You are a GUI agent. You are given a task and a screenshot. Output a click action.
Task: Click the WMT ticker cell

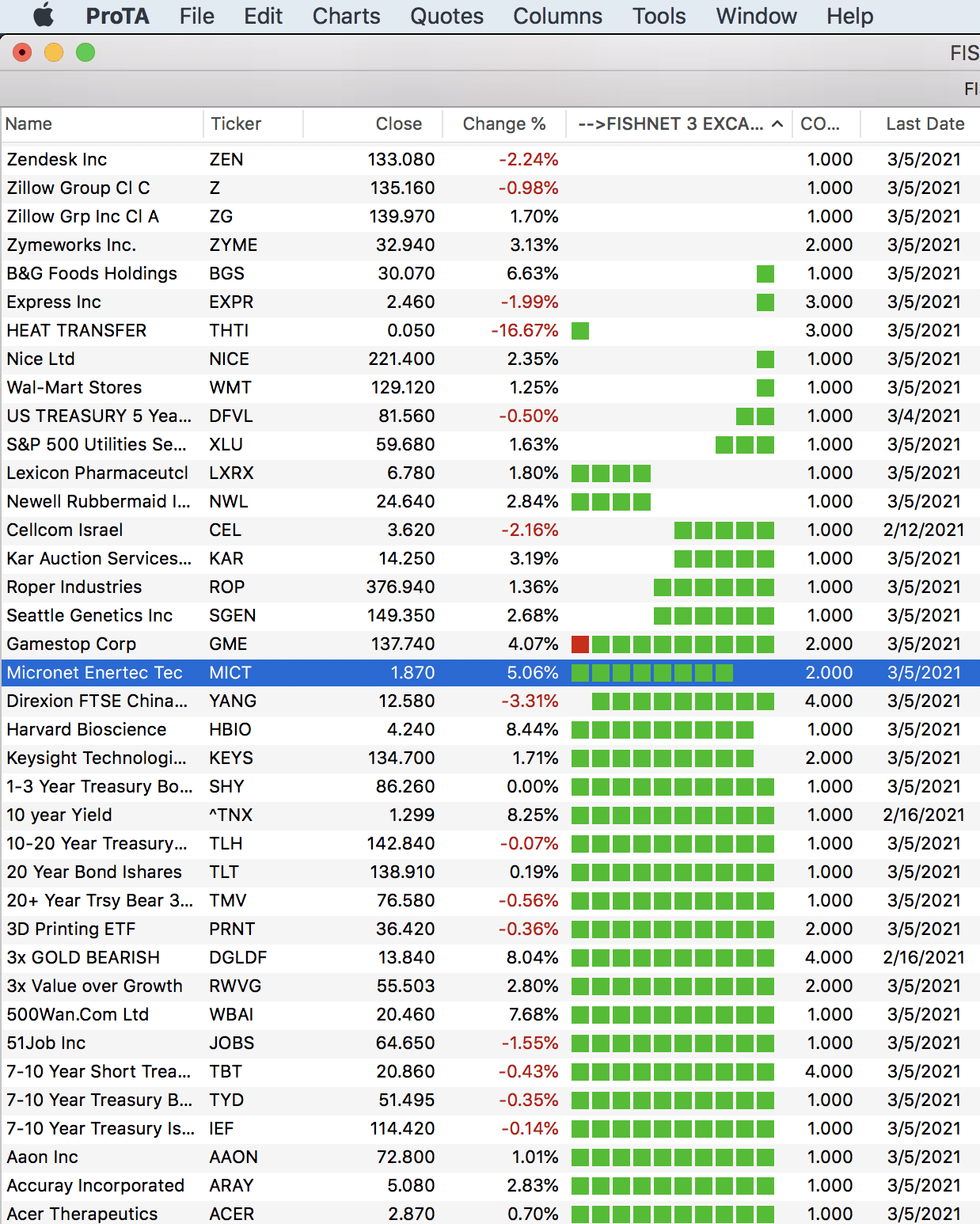pos(230,387)
